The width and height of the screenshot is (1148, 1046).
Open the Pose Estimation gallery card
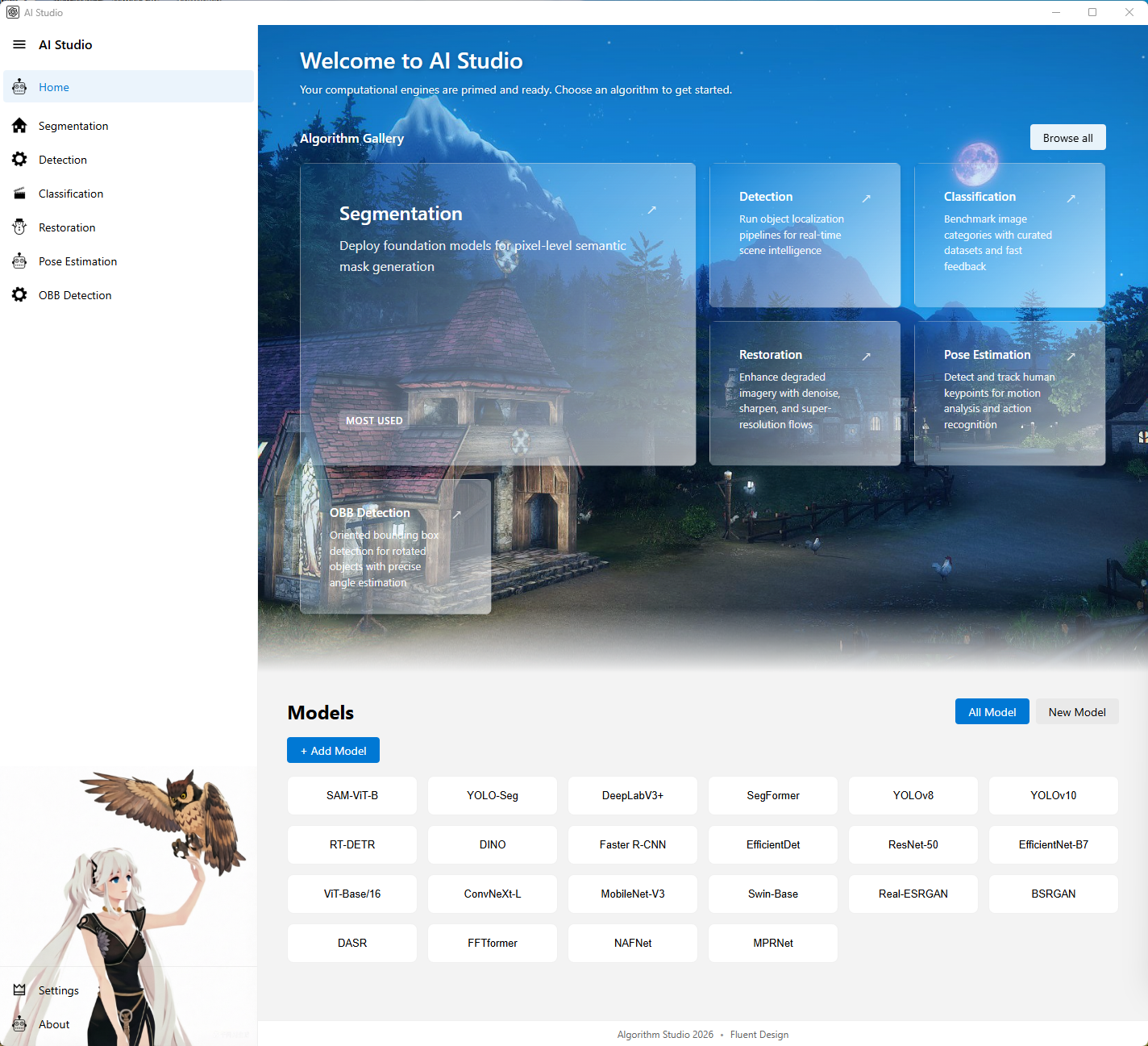[1009, 394]
